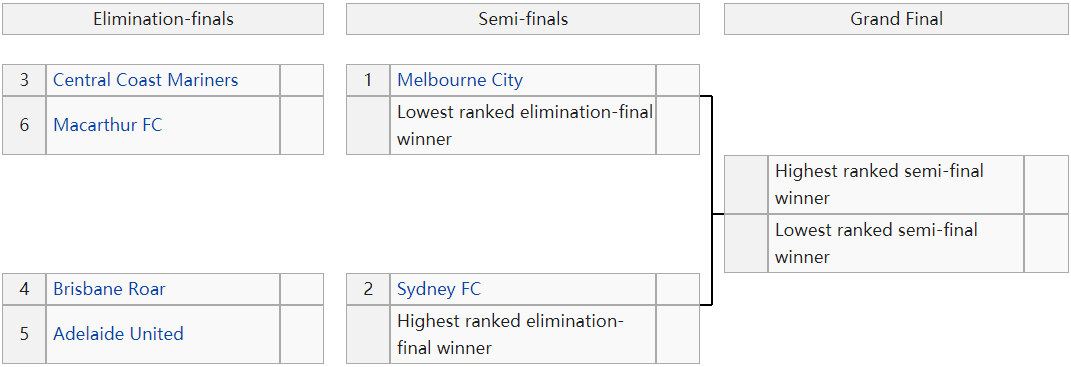This screenshot has height=367, width=1071.
Task: Click seed number 6 beside Macarthur FC
Action: (x=25, y=125)
